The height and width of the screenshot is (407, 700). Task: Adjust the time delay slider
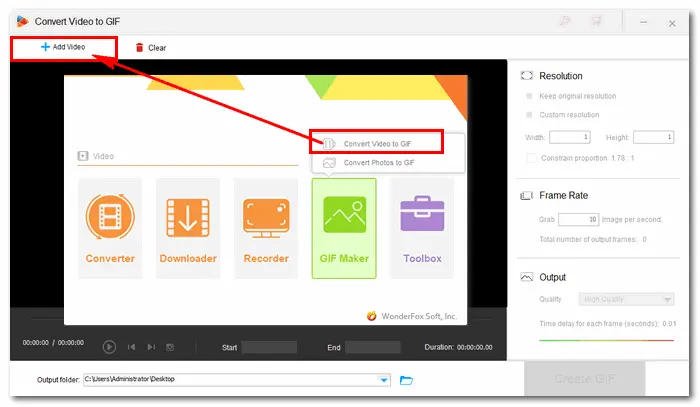(606, 340)
